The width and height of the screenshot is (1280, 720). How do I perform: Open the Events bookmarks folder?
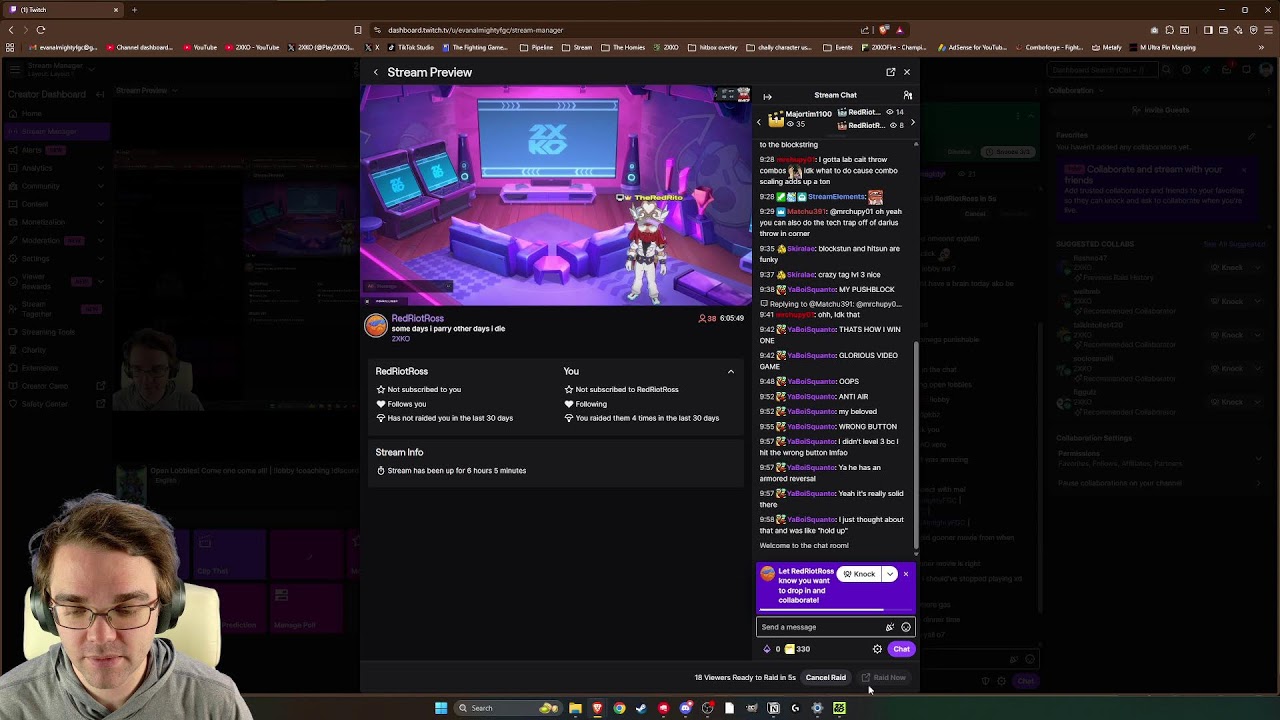coord(838,47)
